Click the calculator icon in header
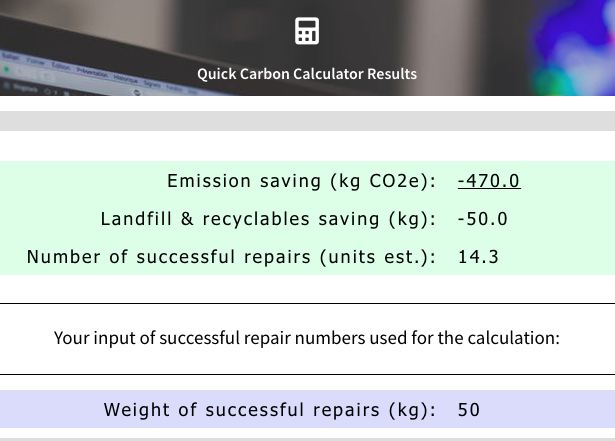Image resolution: width=615 pixels, height=441 pixels. [307, 31]
